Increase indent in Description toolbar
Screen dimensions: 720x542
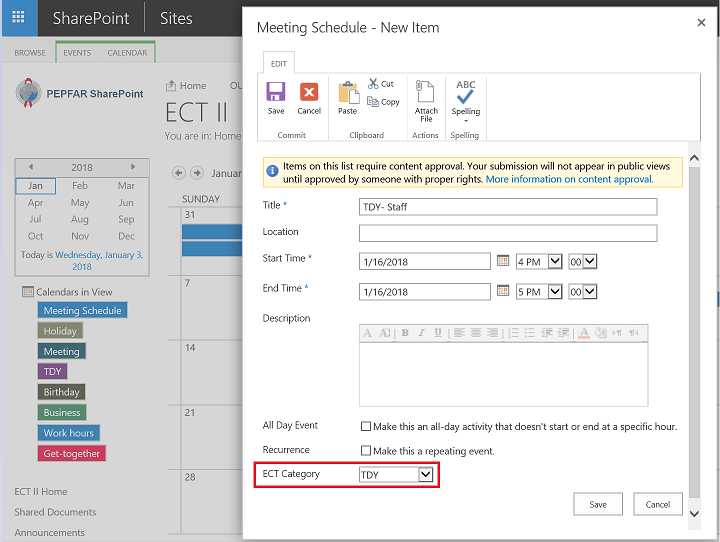click(563, 333)
